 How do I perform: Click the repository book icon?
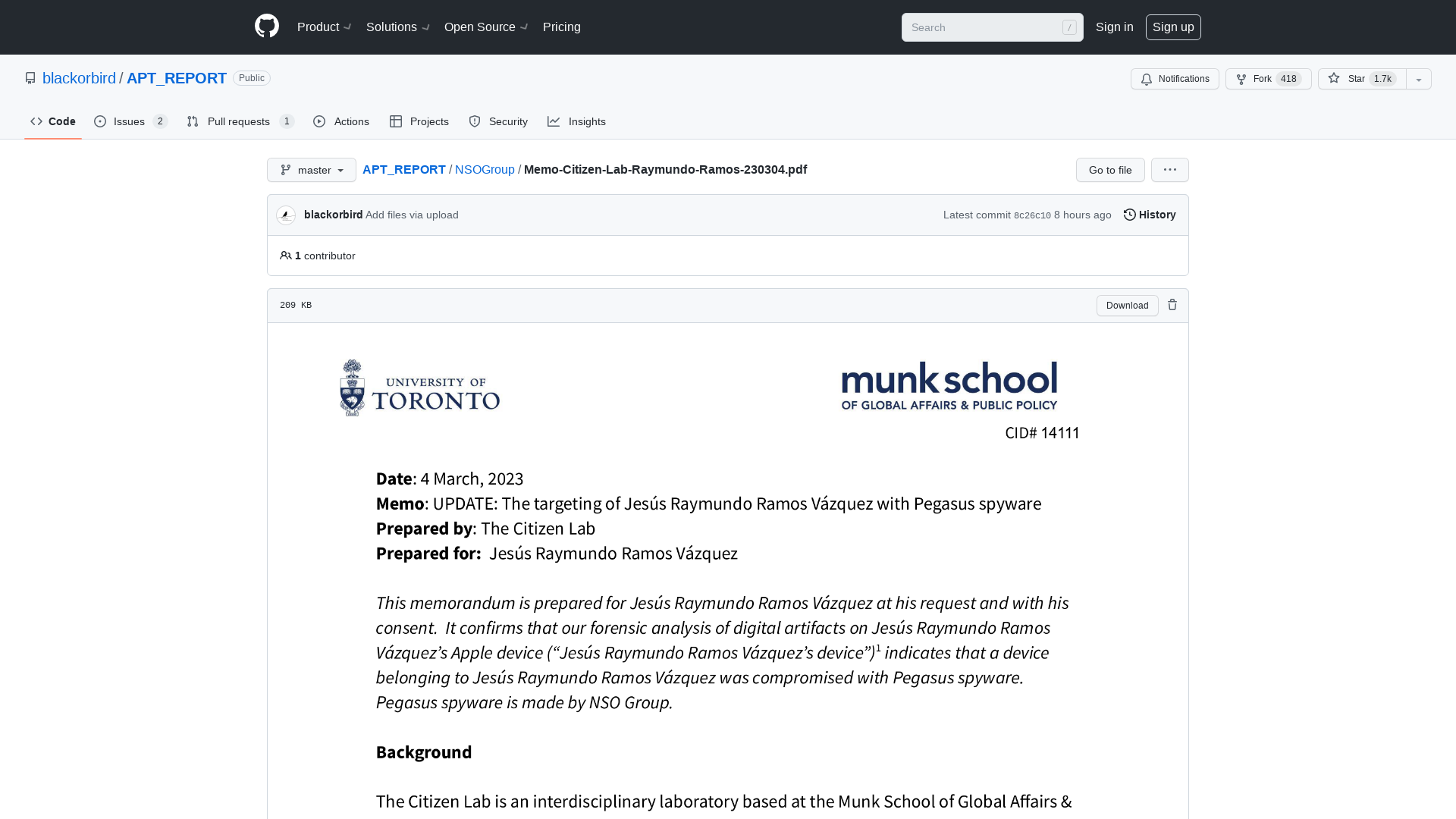point(30,78)
